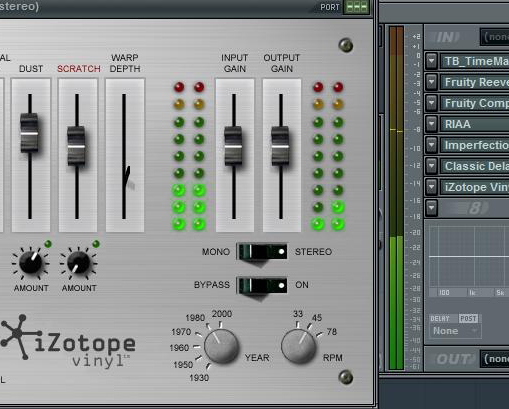Adjust the Output Gain fader handle

click(280, 146)
